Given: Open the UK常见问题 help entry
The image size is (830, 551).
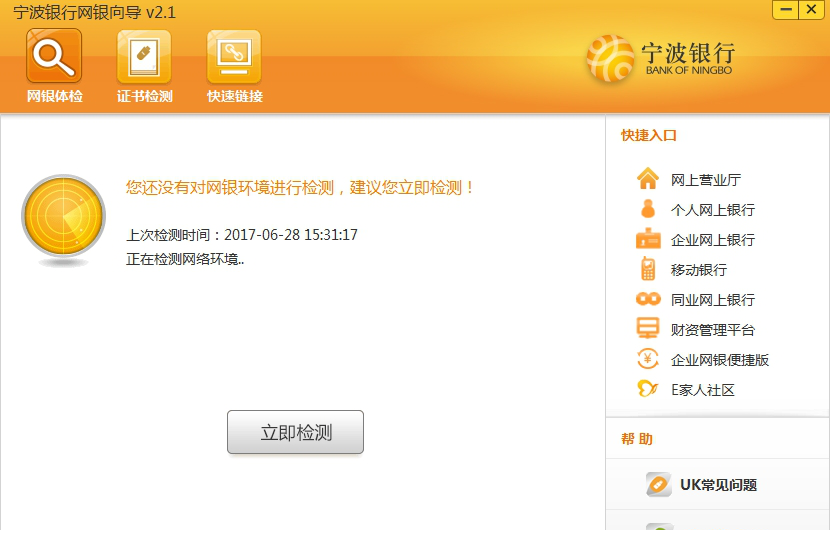Looking at the screenshot, I should [x=717, y=484].
